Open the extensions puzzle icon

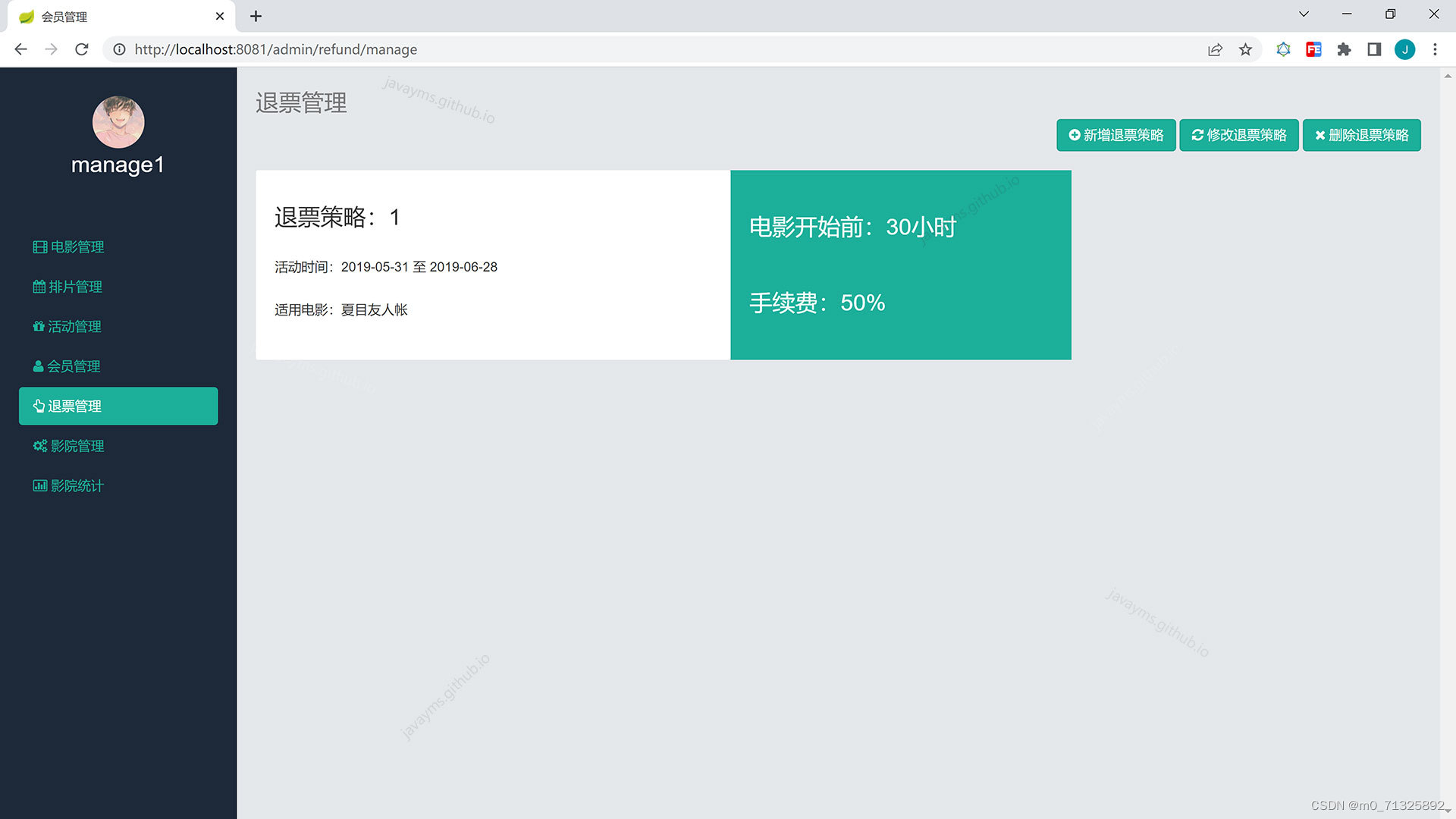[1344, 49]
